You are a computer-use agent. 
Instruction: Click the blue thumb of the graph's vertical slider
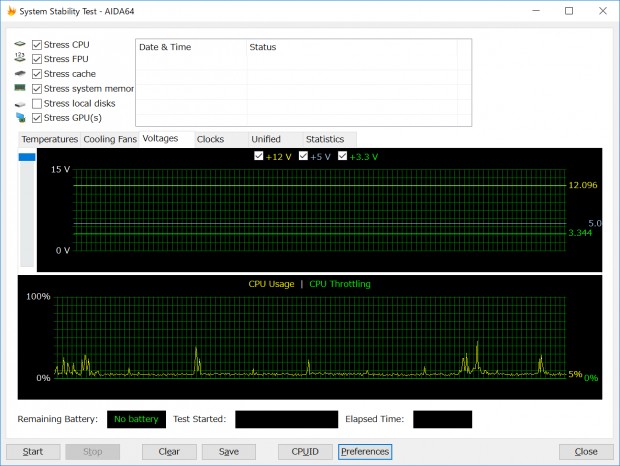coord(27,157)
